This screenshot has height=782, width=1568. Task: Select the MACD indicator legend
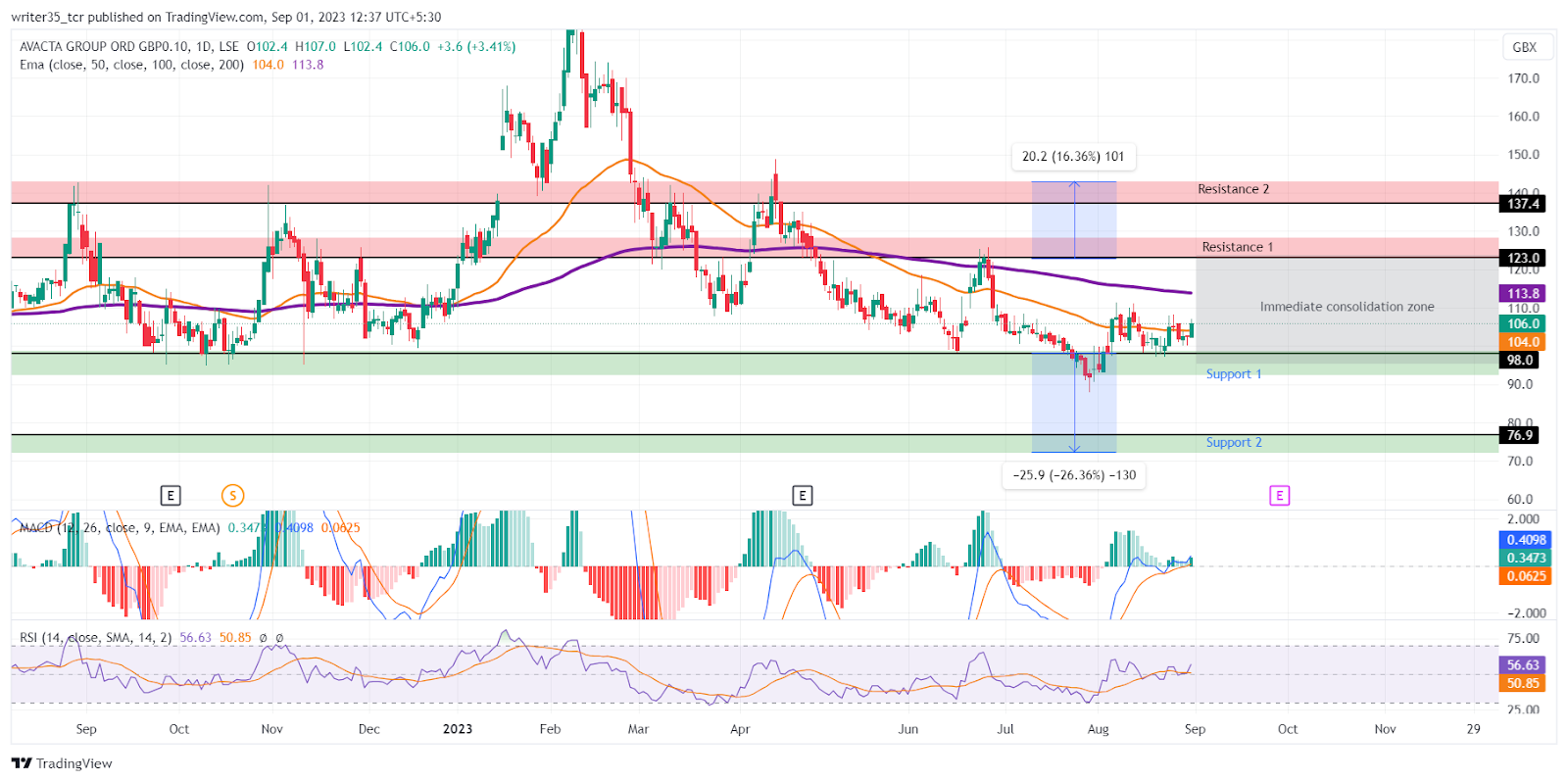tap(120, 528)
